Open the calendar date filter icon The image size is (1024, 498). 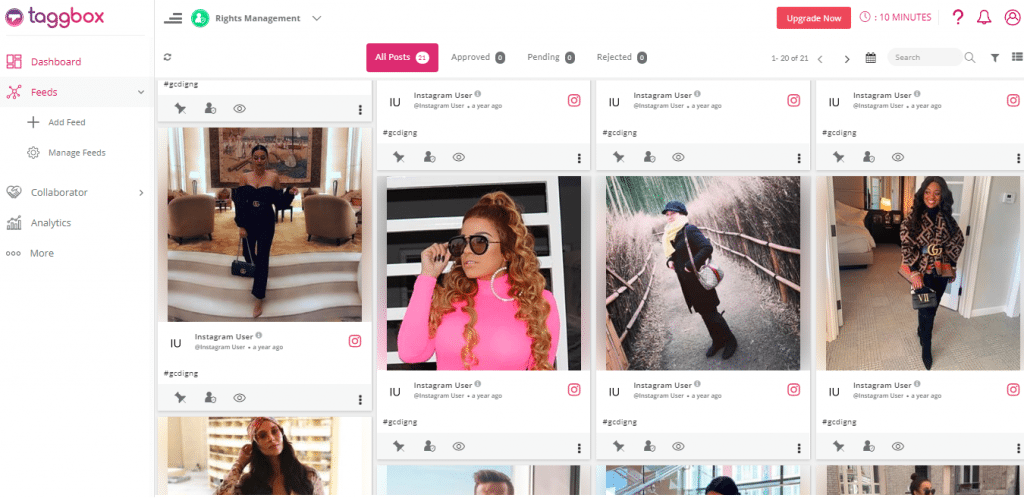pos(870,58)
